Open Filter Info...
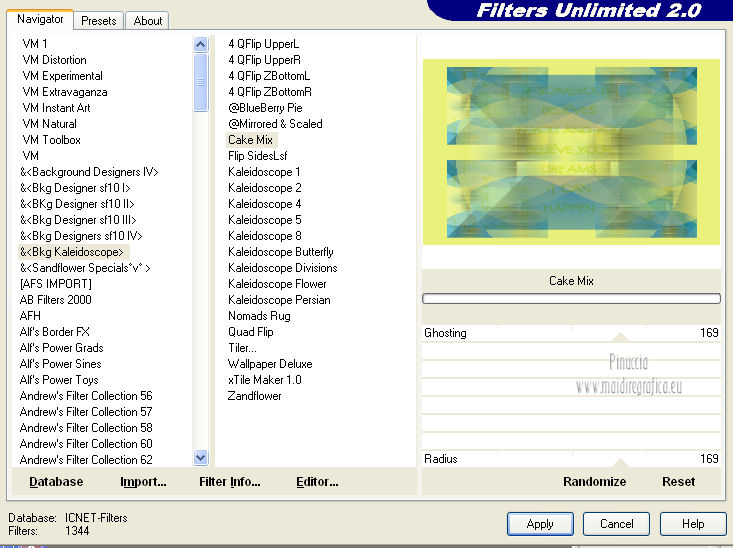Viewport: 733px width, 548px height. [230, 482]
